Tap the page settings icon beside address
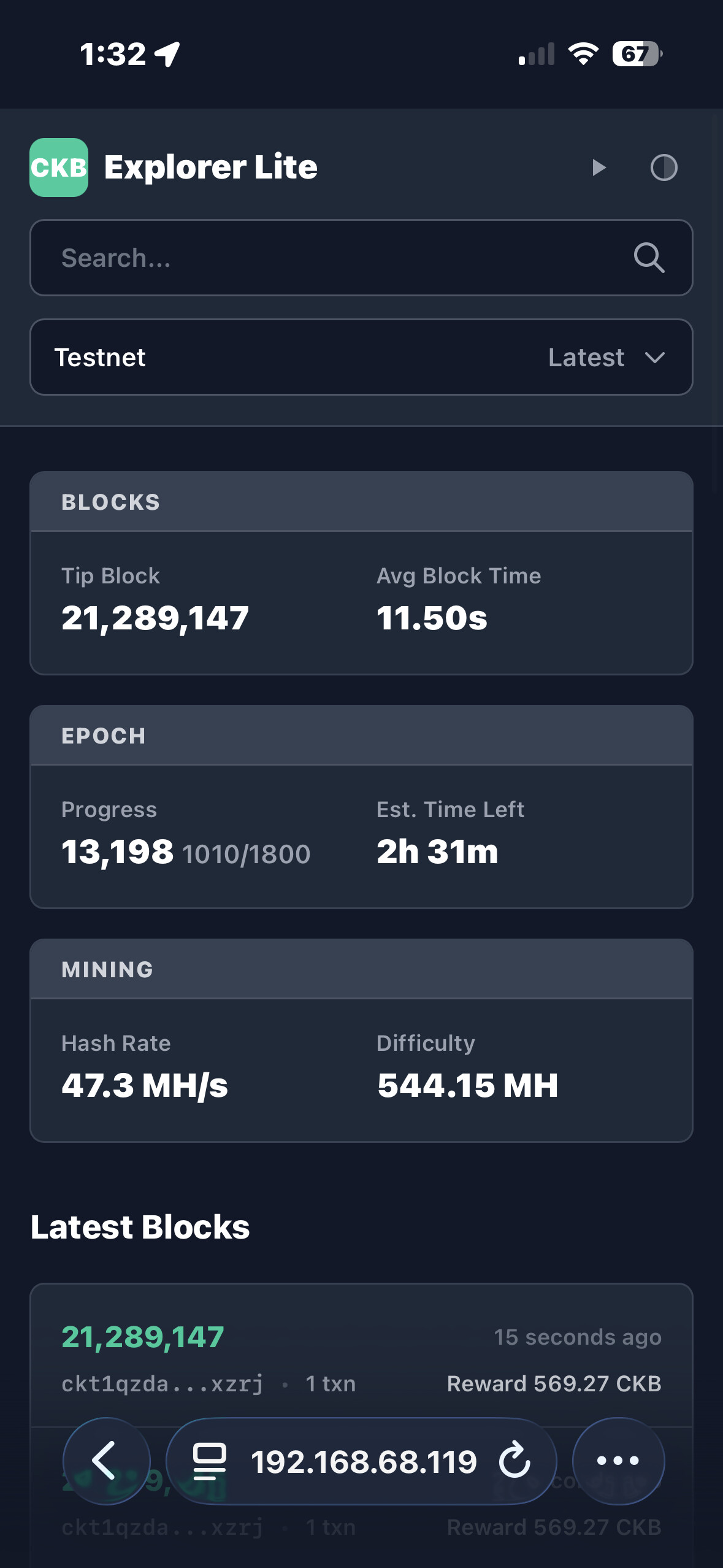 pyautogui.click(x=210, y=1461)
